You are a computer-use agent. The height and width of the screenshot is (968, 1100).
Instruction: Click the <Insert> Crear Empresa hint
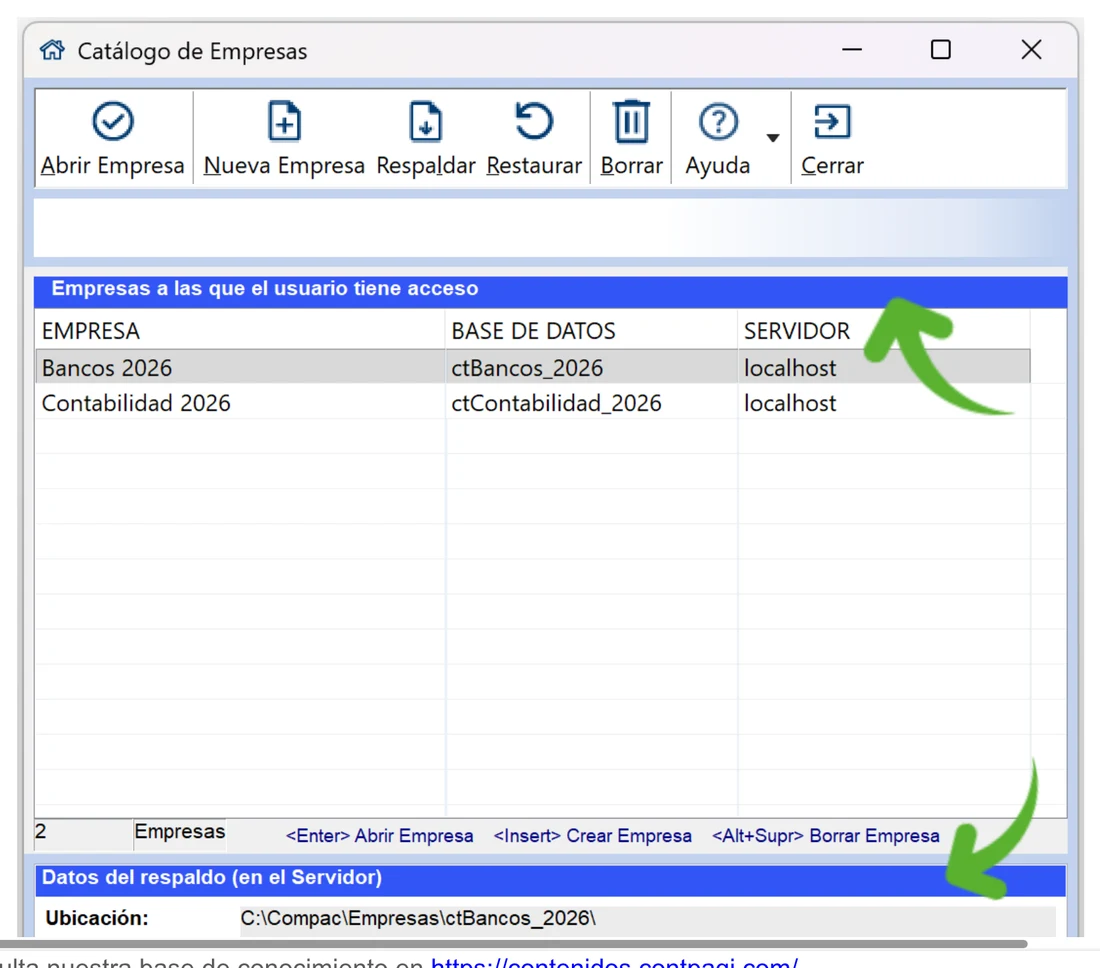coord(592,835)
